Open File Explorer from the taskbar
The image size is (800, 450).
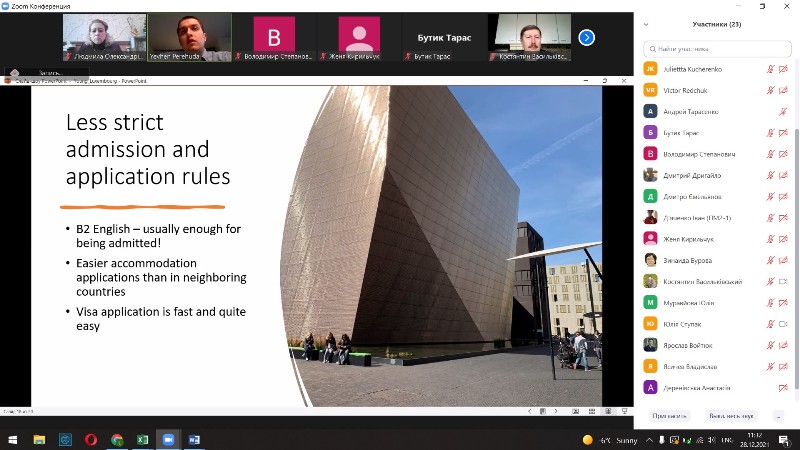click(x=40, y=439)
